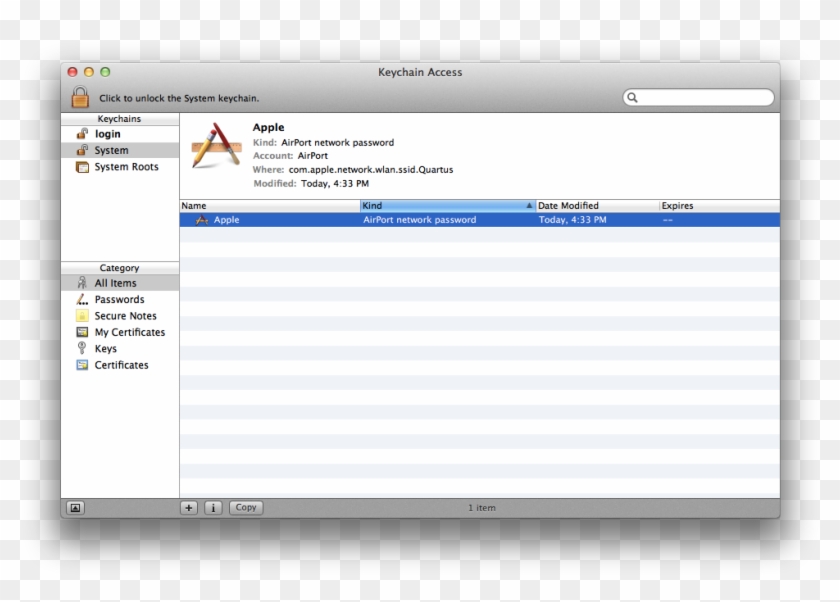The width and height of the screenshot is (840, 602).
Task: Select the Keys category
Action: pyautogui.click(x=105, y=349)
